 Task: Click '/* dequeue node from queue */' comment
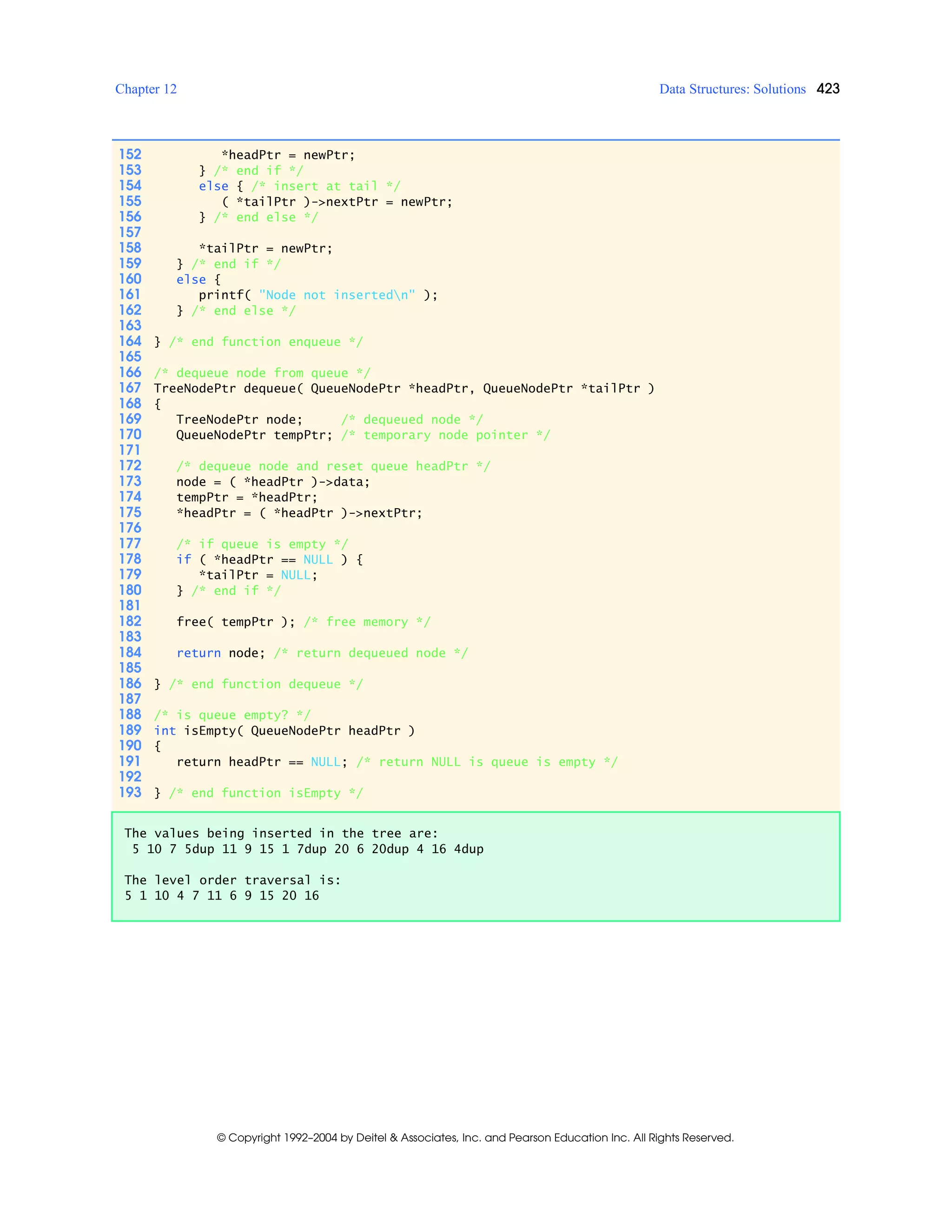[262, 373]
